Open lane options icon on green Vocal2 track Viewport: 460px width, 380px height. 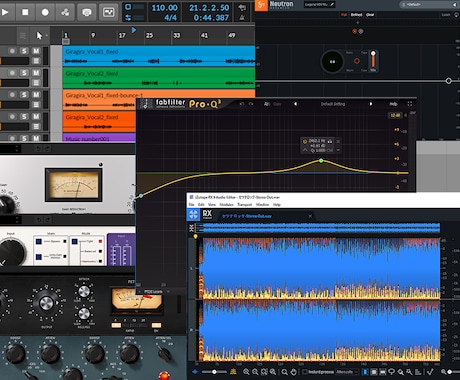tap(36, 82)
